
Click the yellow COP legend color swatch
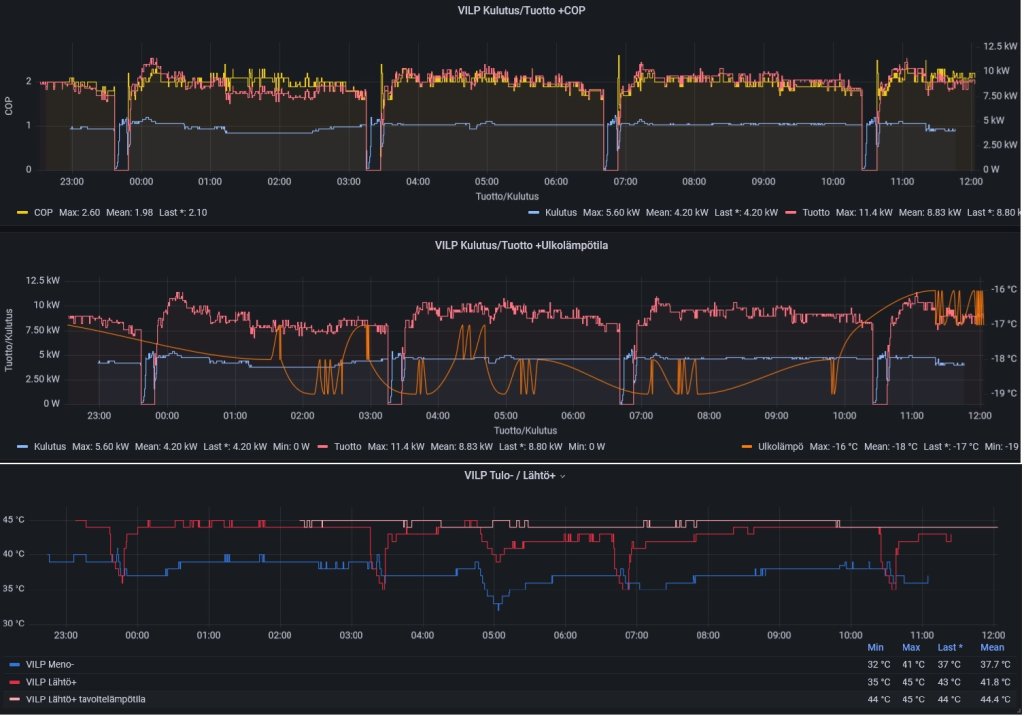click(22, 213)
